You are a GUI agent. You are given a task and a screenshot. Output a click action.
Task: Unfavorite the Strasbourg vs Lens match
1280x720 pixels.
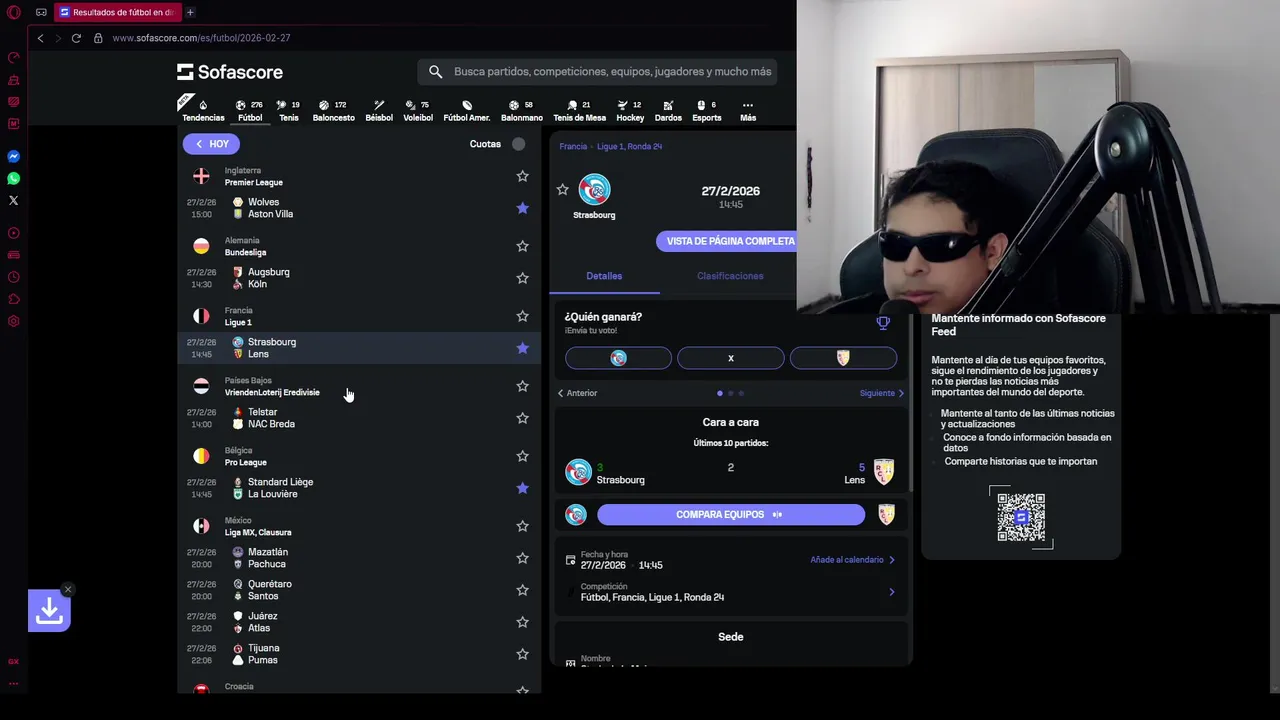522,348
